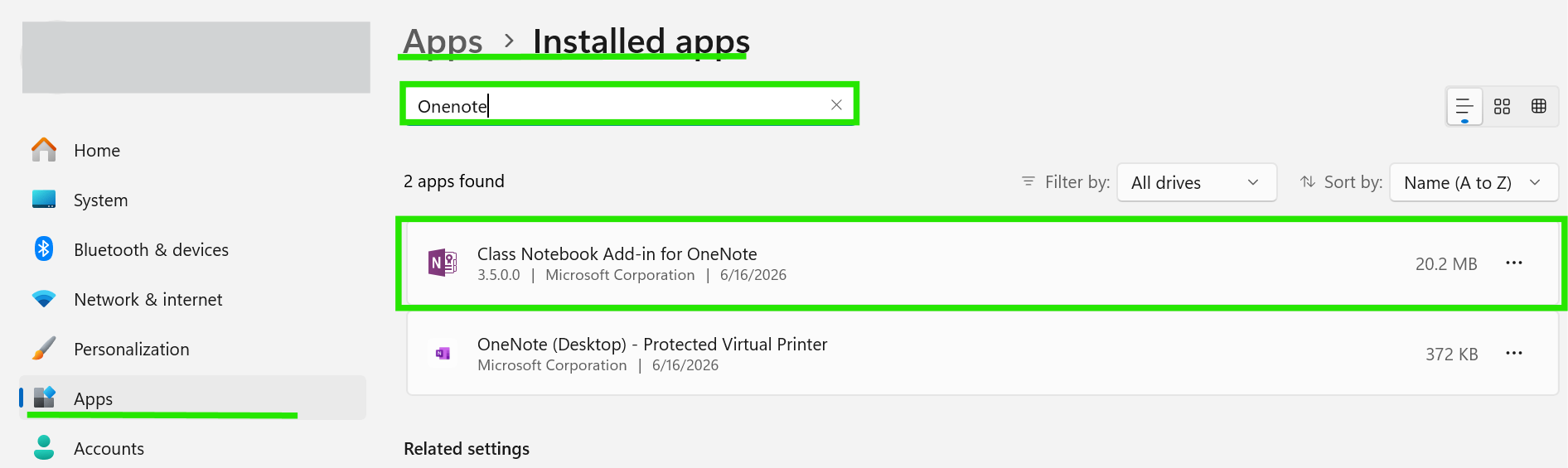Expand the Name (A to Z) sort dropdown

click(x=1473, y=182)
